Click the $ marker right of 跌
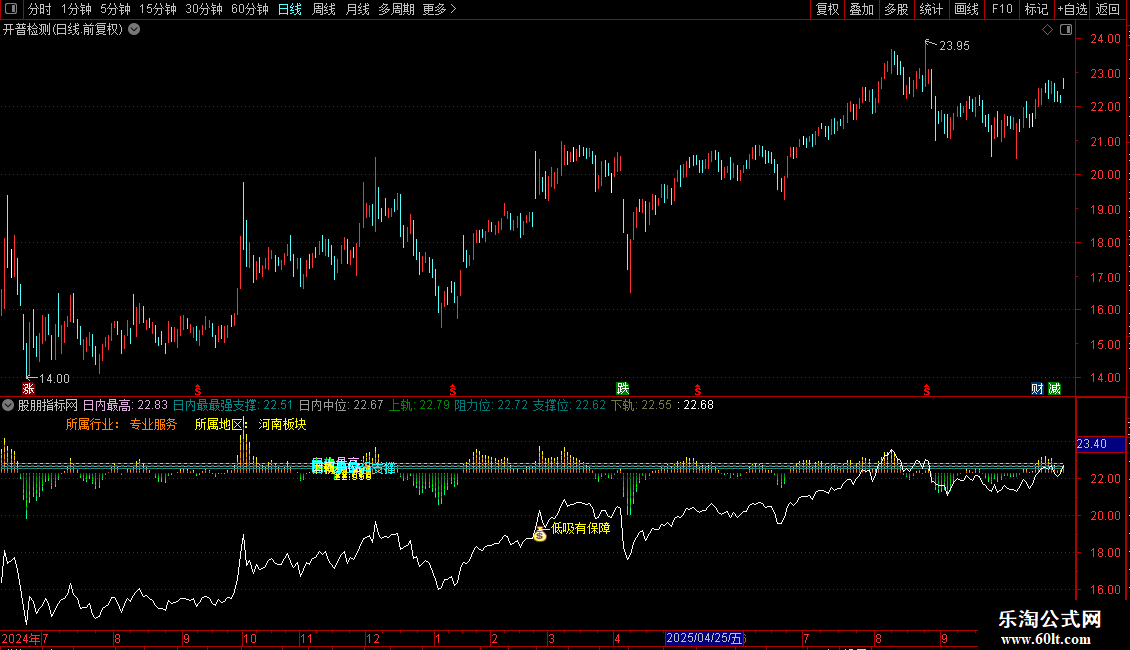Image resolution: width=1130 pixels, height=650 pixels. (698, 390)
